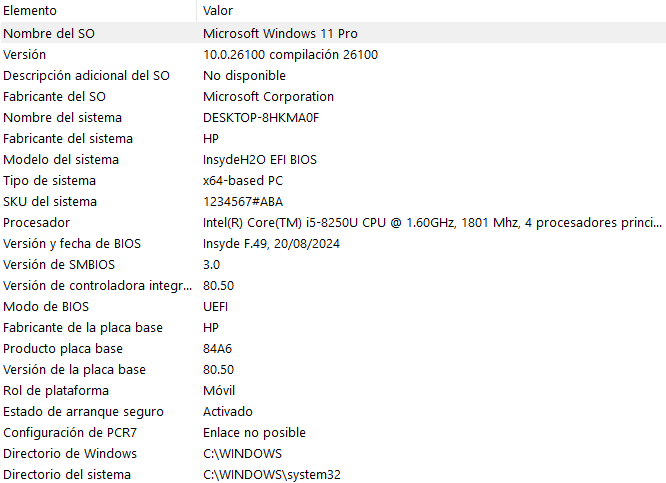Select the value Microsoft Corporation
The height and width of the screenshot is (483, 666).
[x=268, y=97]
